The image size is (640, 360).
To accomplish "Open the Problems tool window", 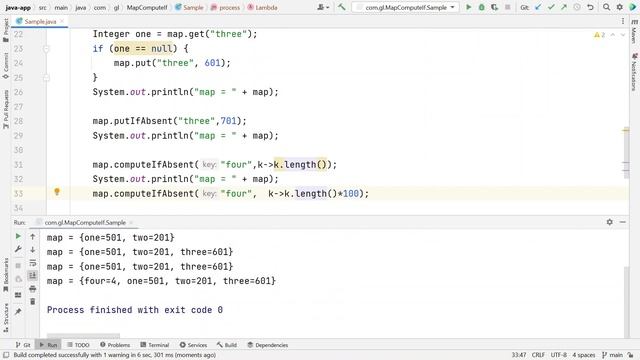I will click(115, 345).
